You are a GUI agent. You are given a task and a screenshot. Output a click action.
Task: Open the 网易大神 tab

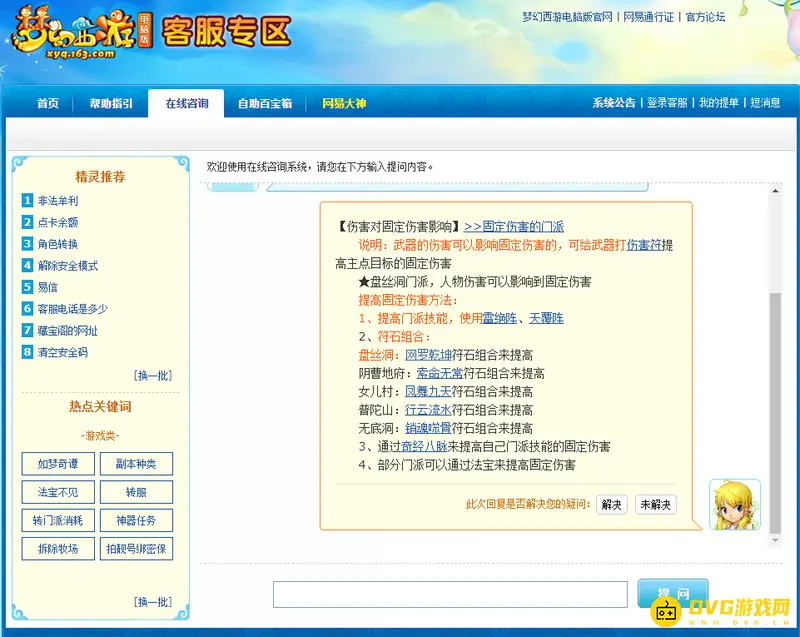click(x=344, y=104)
